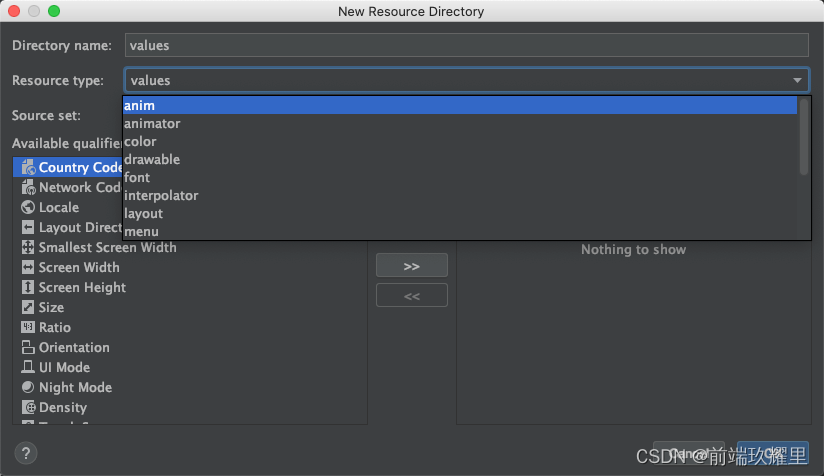The height and width of the screenshot is (476, 824).
Task: Click the dropdown list scrollbar
Action: click(x=804, y=137)
